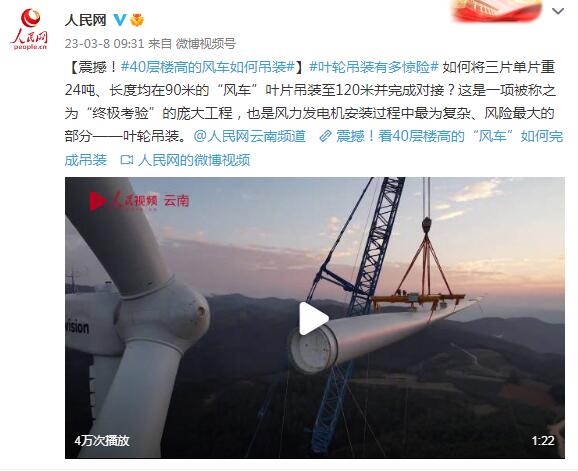Click the post timestamp 23-03-8 09:31
578x471 pixels.
(104, 43)
